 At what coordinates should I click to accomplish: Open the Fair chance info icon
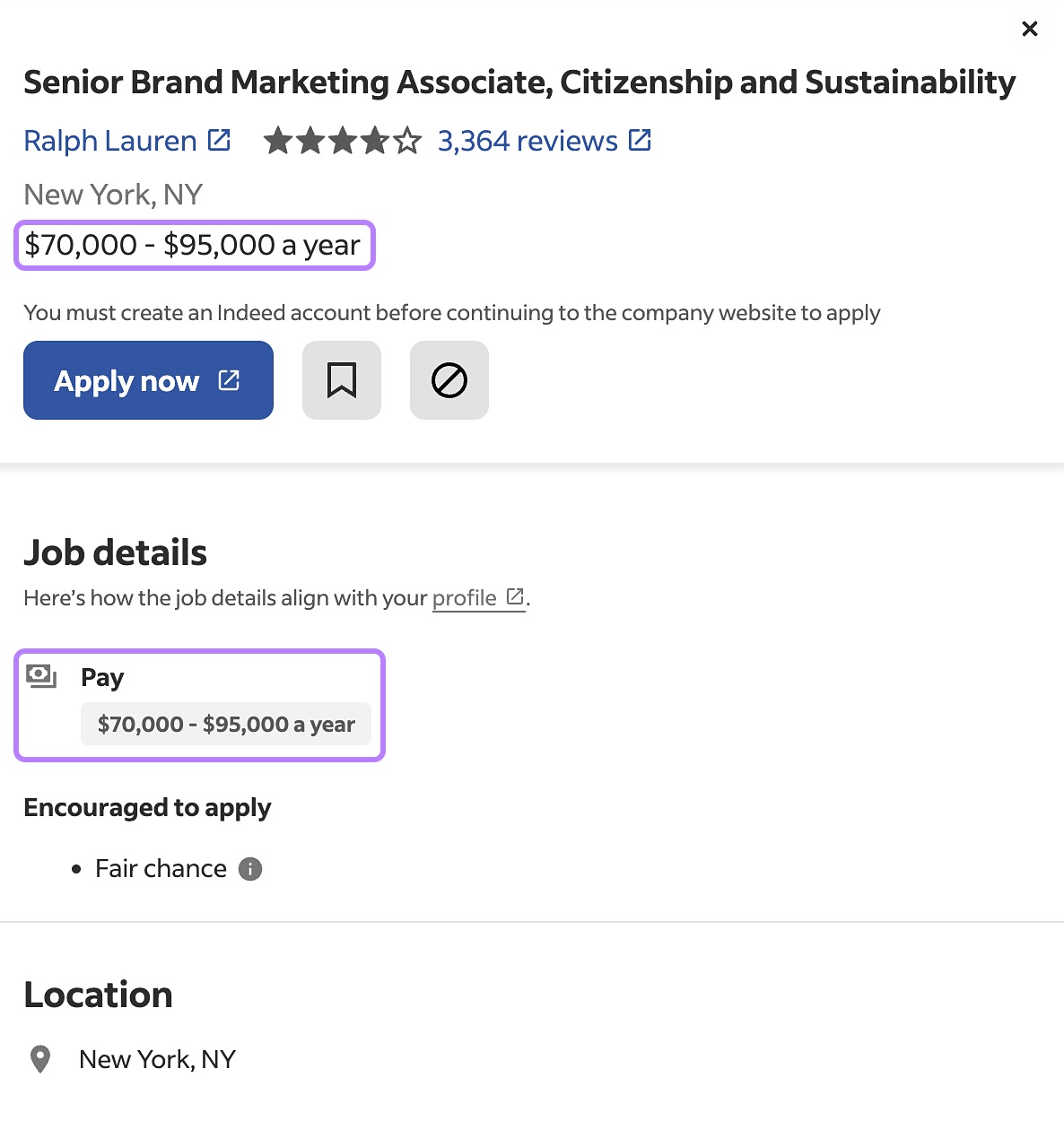pos(250,868)
